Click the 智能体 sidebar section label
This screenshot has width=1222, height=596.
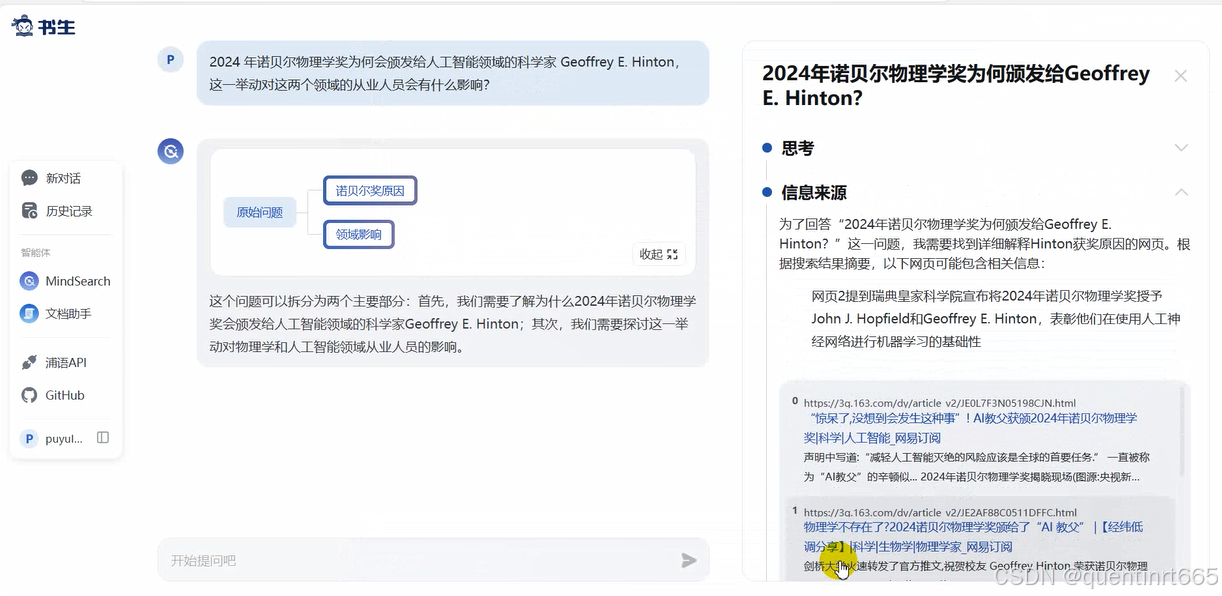click(x=35, y=252)
